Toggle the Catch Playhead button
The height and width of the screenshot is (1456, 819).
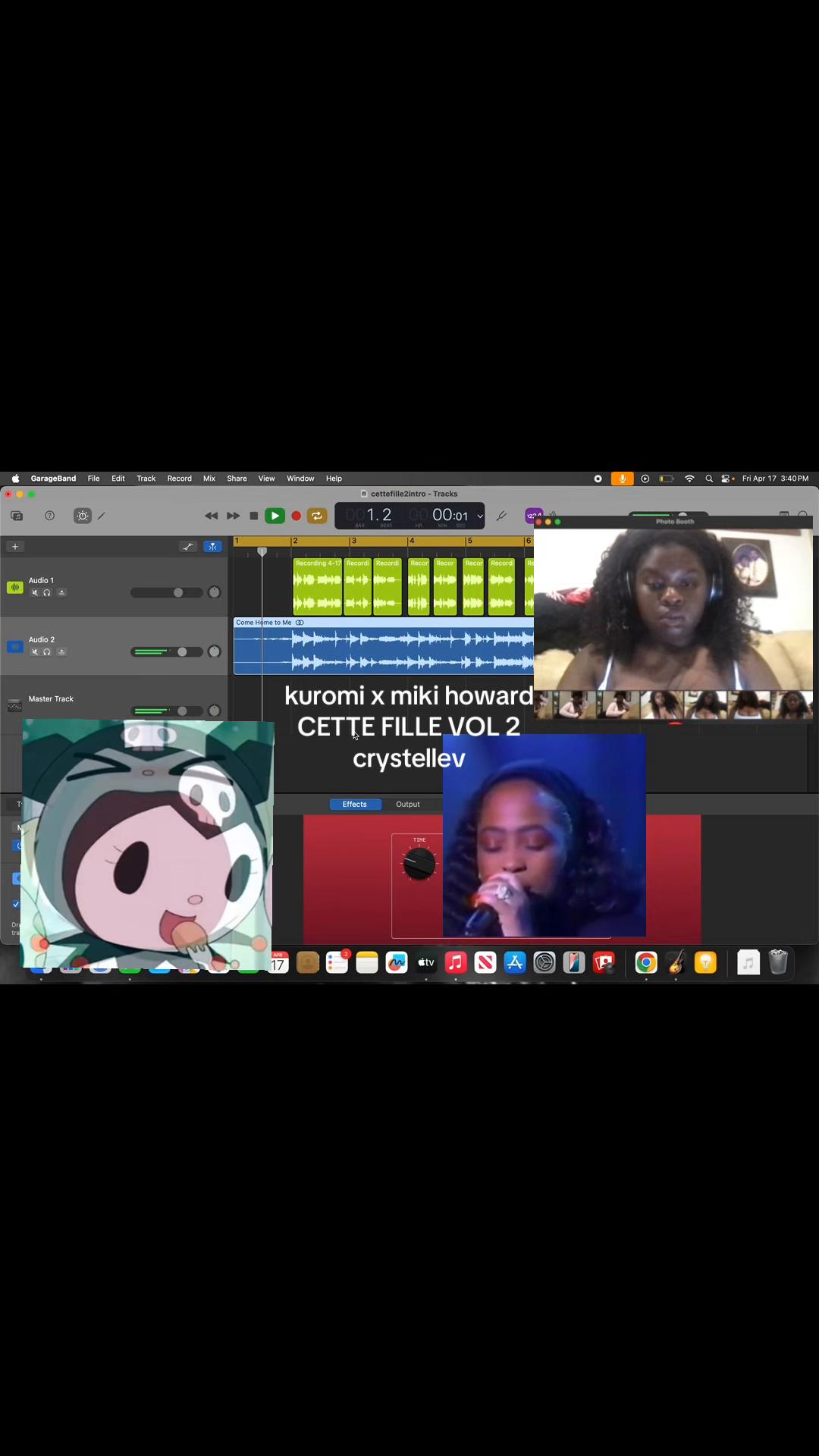[213, 546]
